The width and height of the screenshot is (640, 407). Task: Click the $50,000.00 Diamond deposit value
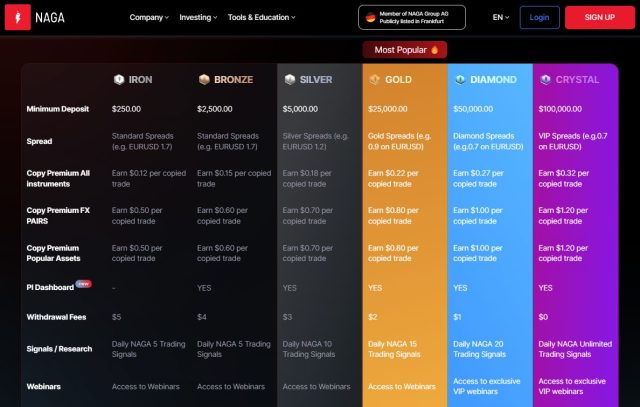point(473,109)
